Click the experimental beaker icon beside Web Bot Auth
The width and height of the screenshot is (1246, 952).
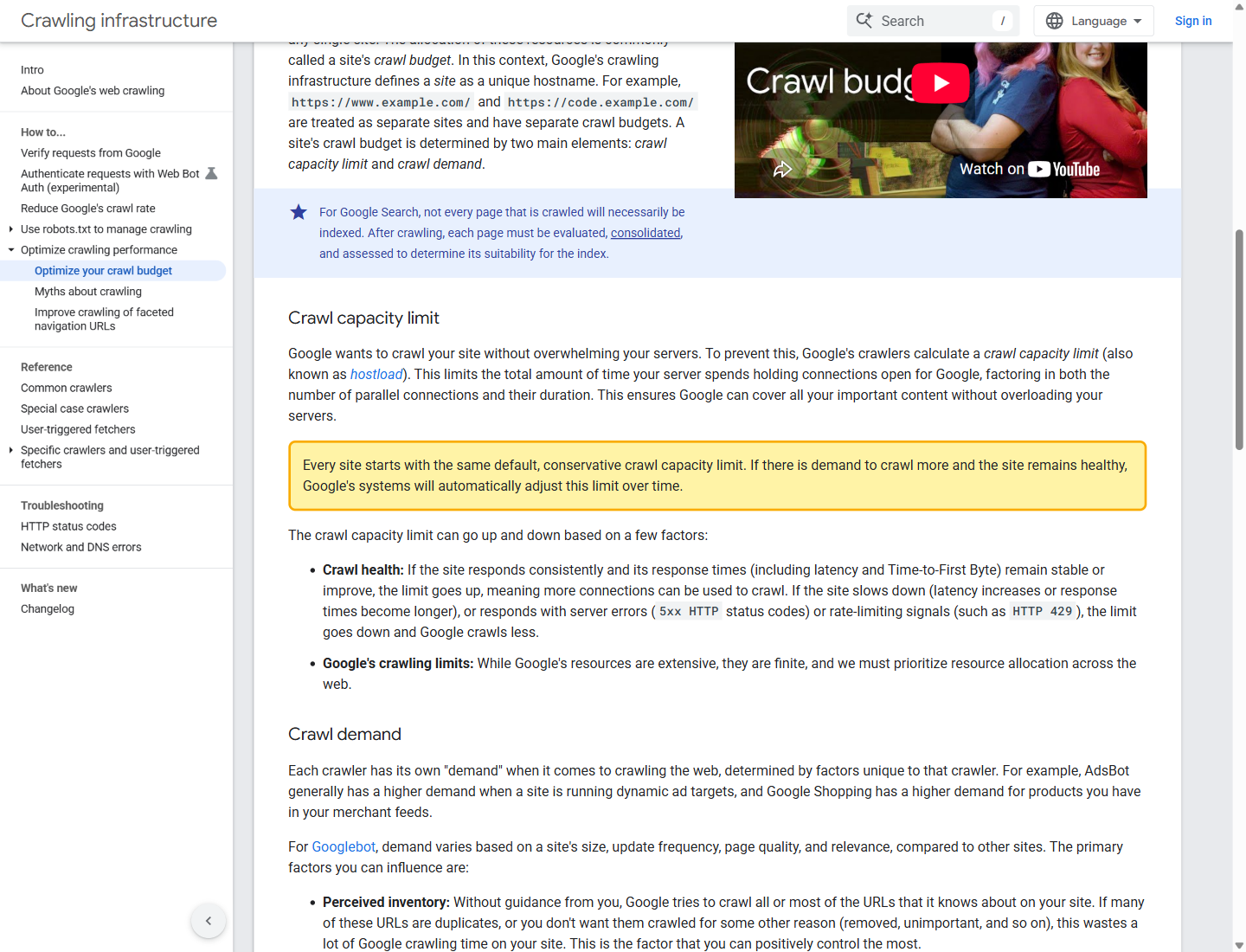pyautogui.click(x=211, y=174)
